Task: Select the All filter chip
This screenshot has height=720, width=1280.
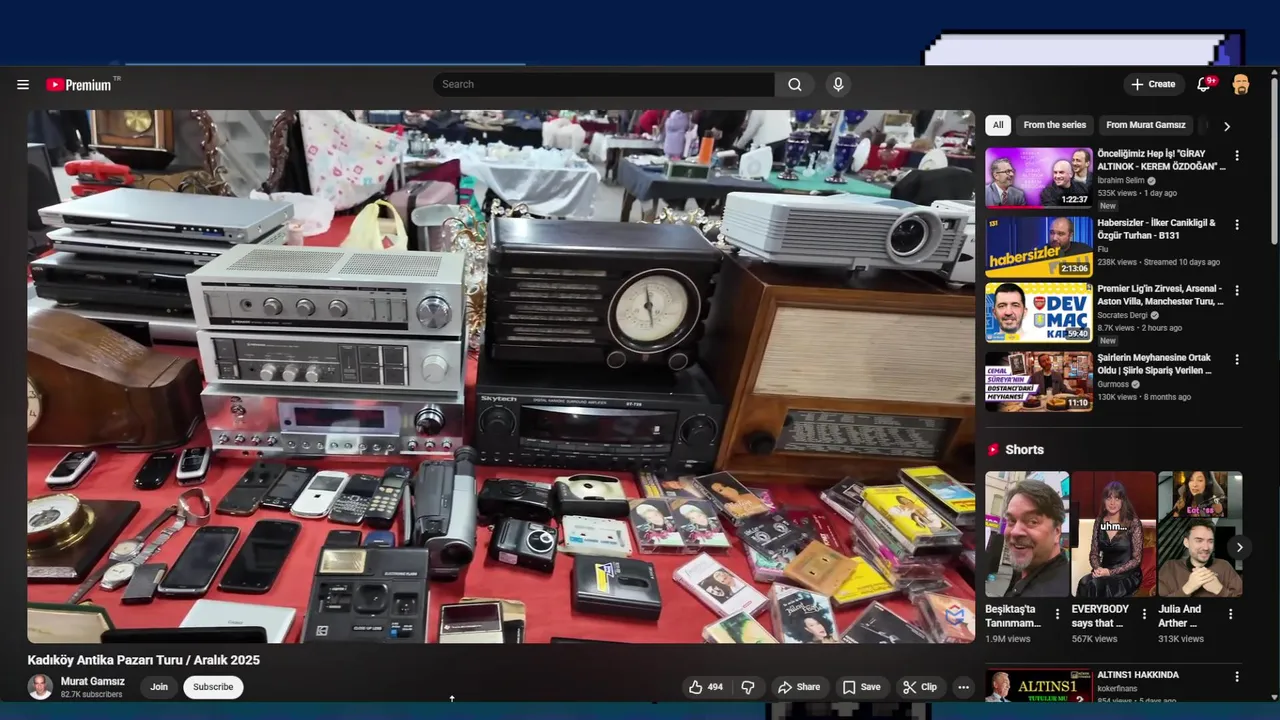Action: click(x=997, y=125)
